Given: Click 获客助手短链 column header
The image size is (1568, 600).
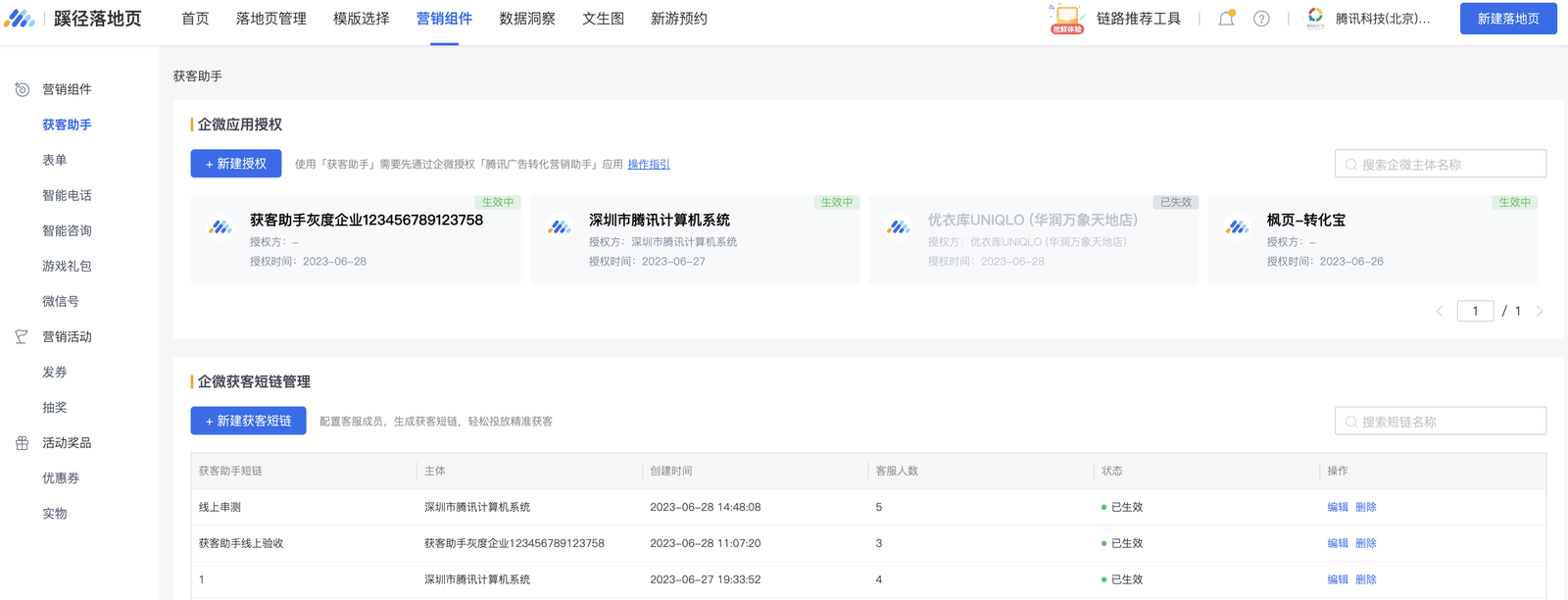Looking at the screenshot, I should point(230,471).
